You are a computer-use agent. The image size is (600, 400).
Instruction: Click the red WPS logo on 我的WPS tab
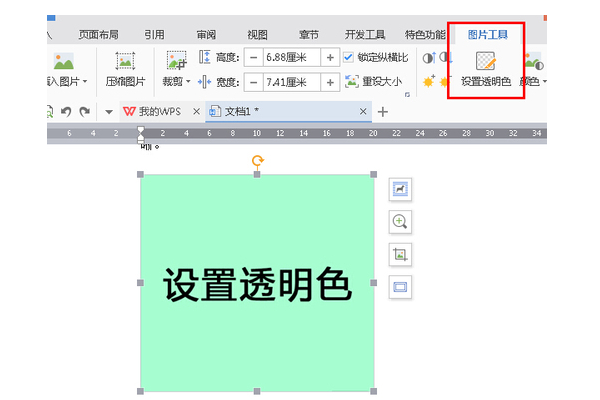(129, 111)
